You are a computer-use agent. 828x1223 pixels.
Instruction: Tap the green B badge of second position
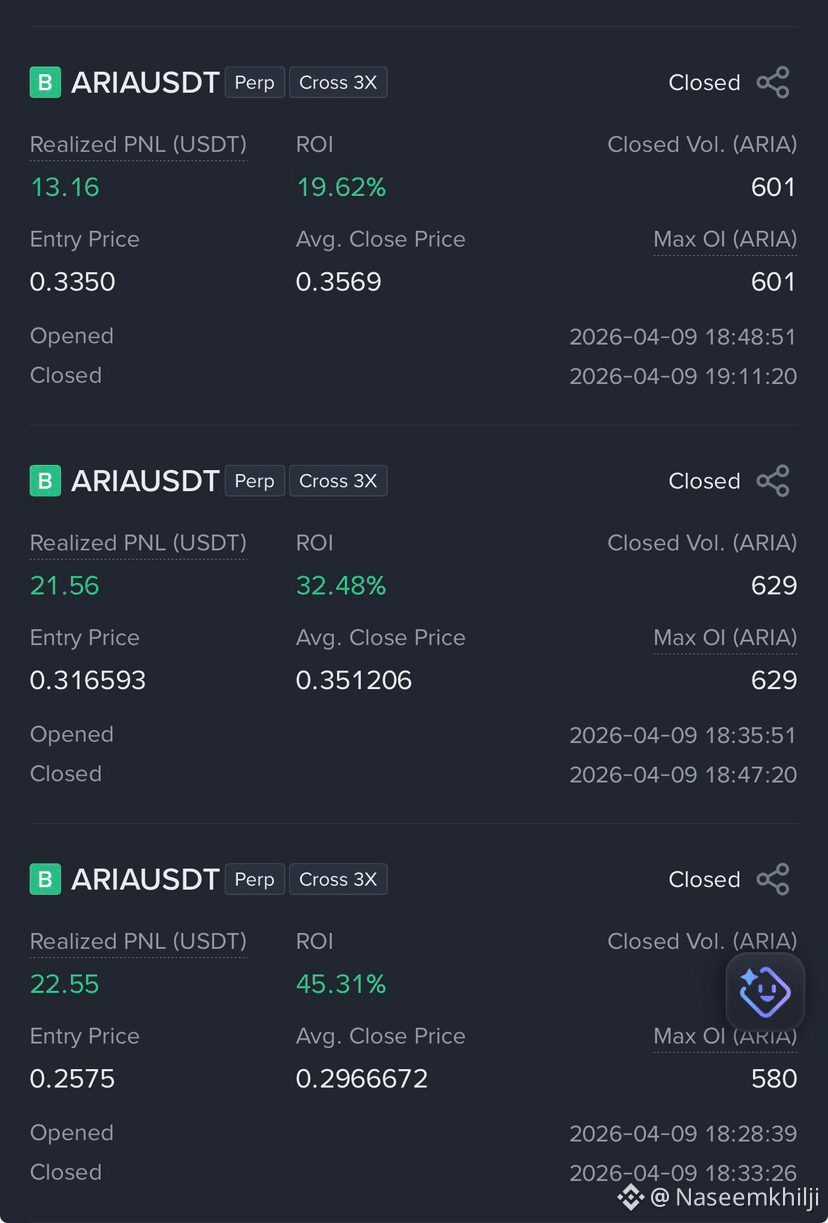45,481
